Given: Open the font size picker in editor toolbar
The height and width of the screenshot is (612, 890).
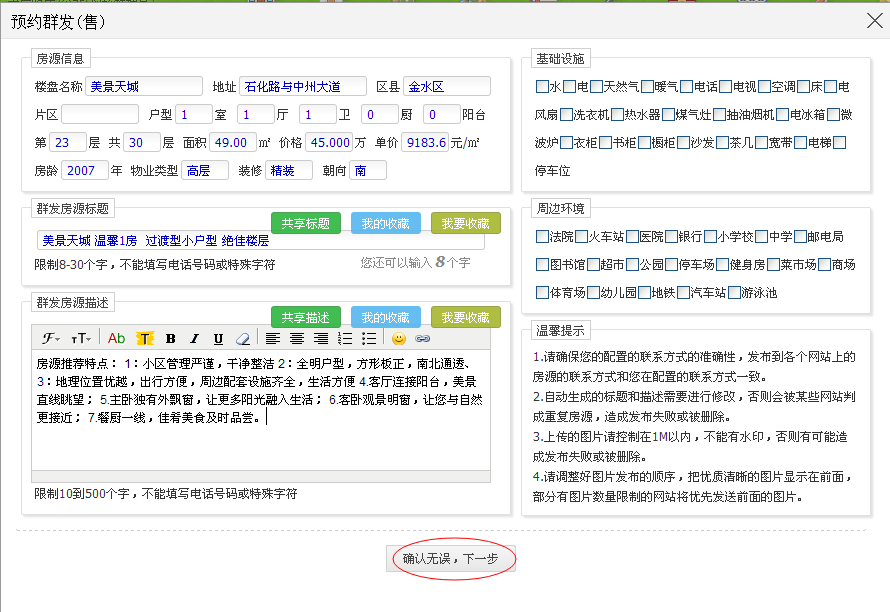Looking at the screenshot, I should coord(81,338).
